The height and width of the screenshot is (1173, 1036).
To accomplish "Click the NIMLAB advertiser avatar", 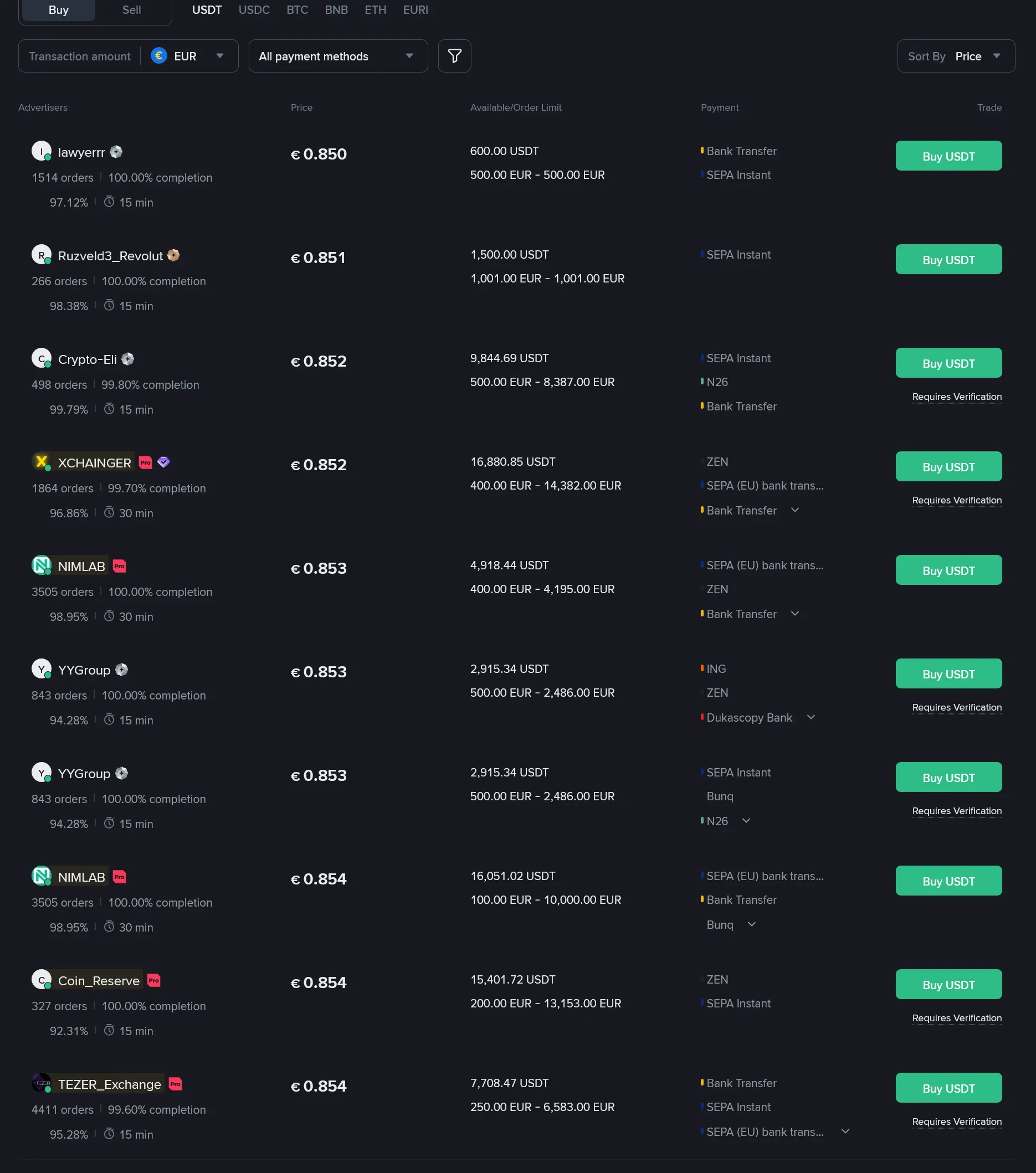I will coord(42,565).
